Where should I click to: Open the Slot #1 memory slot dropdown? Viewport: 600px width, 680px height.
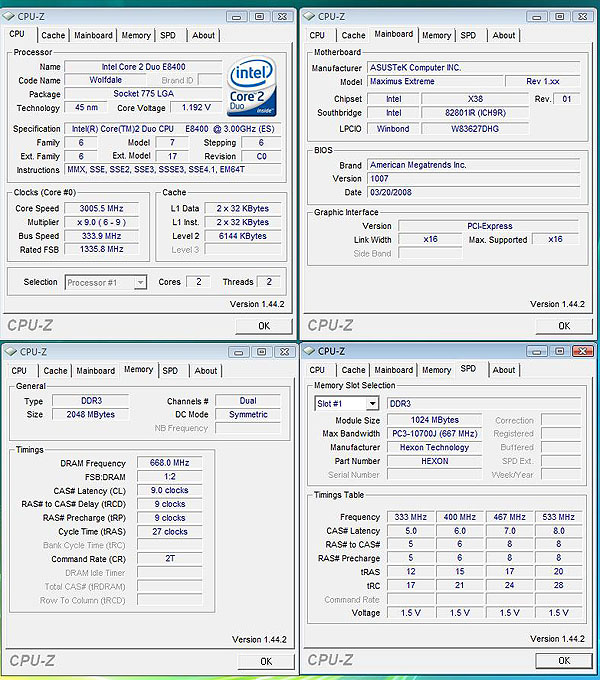pos(372,404)
